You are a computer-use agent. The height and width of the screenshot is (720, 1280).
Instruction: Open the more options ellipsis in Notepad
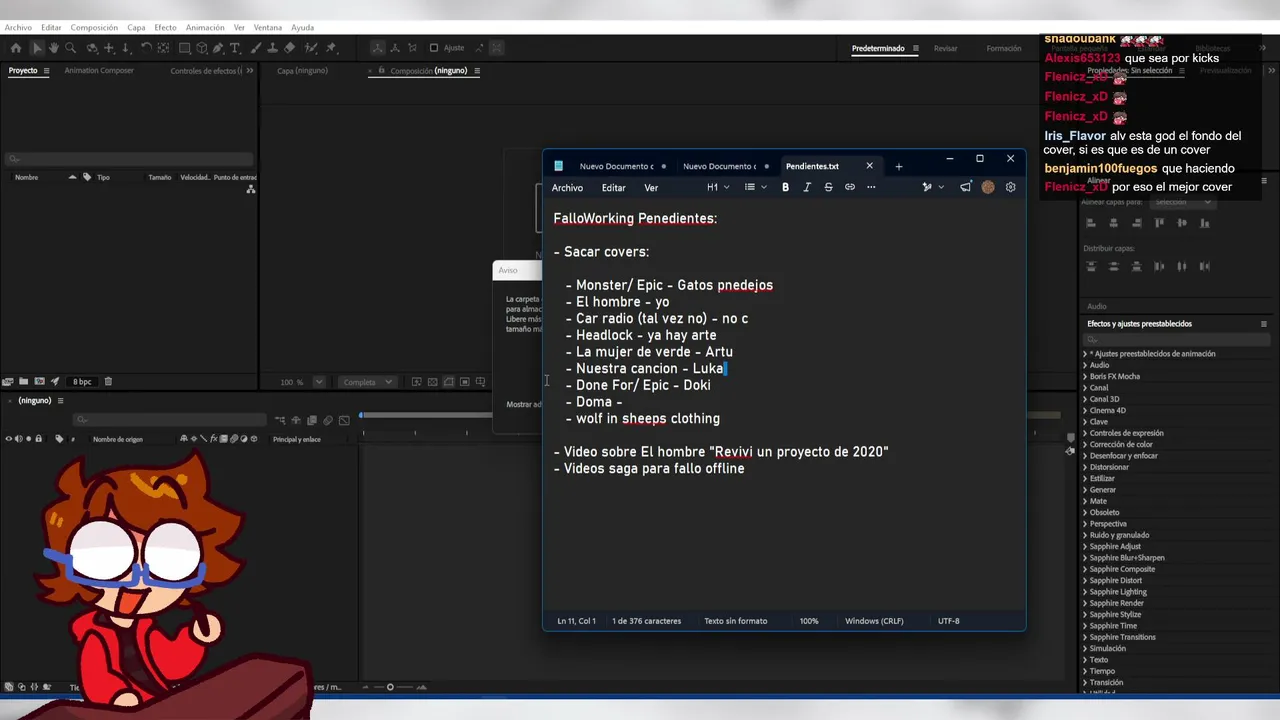pyautogui.click(x=871, y=187)
